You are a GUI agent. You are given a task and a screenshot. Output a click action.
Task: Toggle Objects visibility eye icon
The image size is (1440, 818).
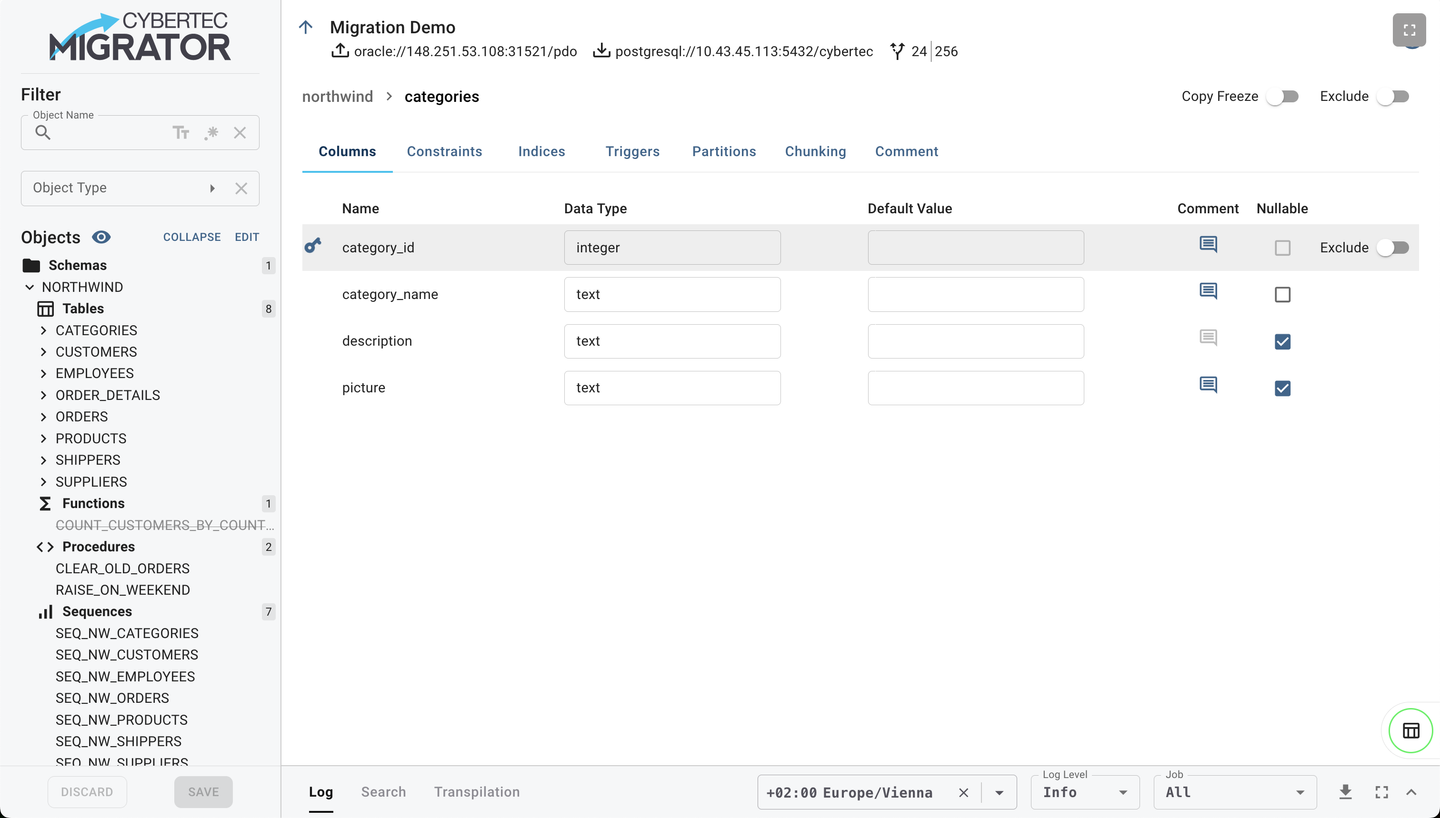[x=101, y=237]
